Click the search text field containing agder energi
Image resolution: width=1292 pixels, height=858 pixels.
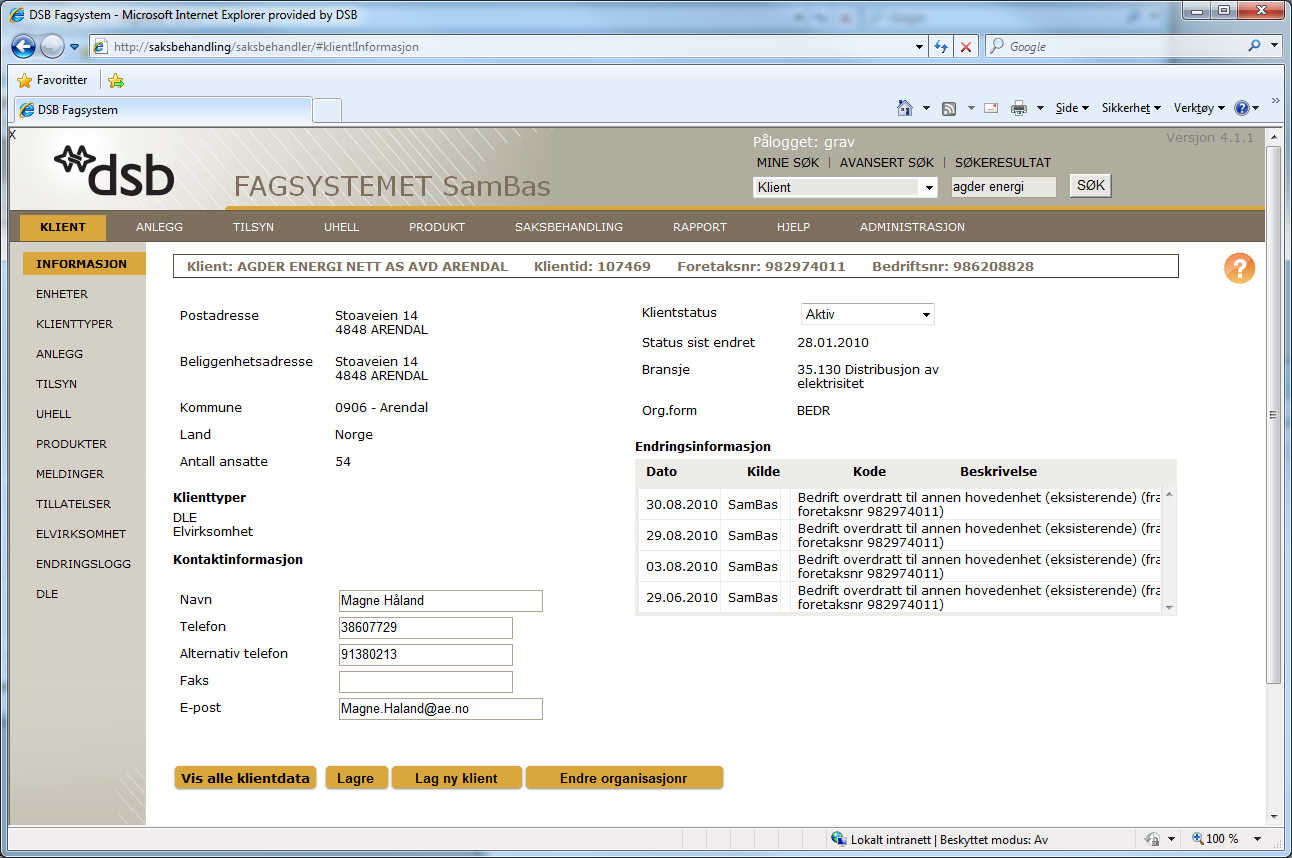pos(1003,187)
